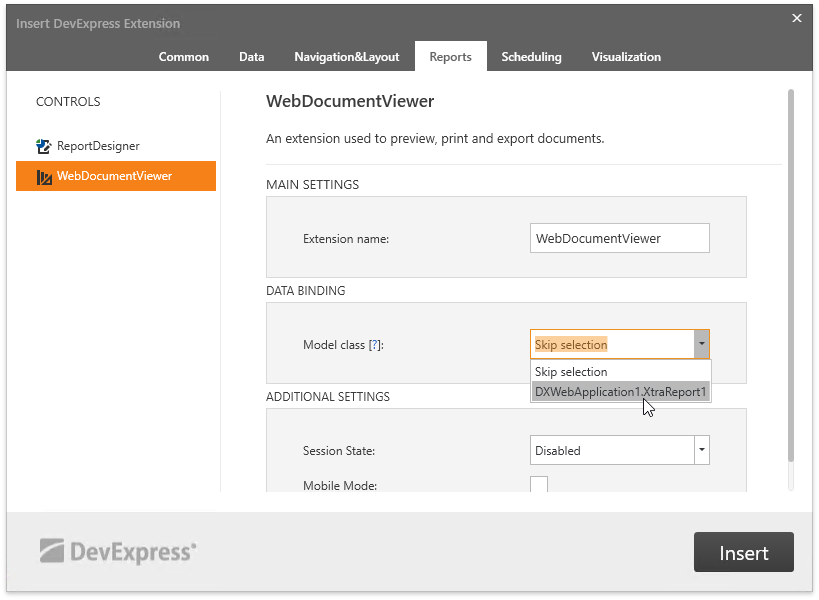Close the Insert DevExpress Extension dialog

pyautogui.click(x=796, y=17)
